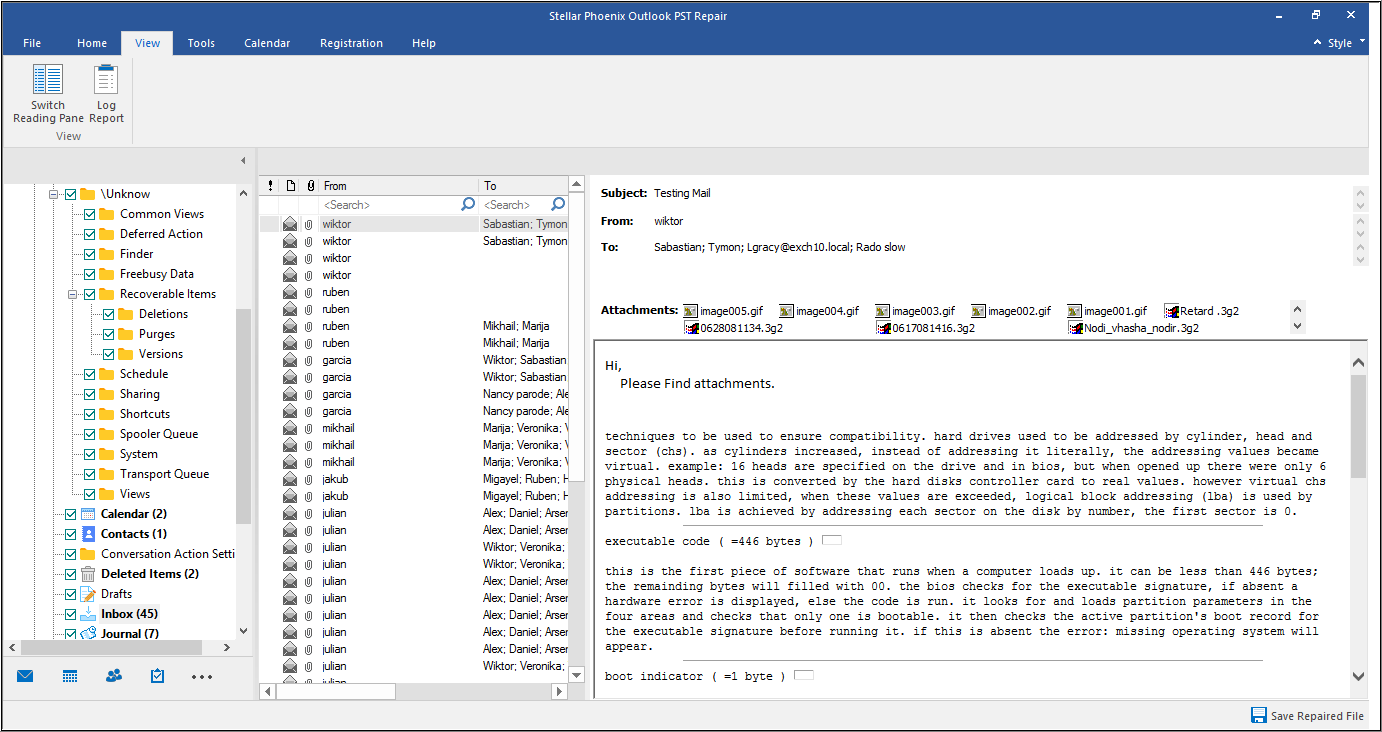
Task: Open attachment image002.gif
Action: point(1011,311)
